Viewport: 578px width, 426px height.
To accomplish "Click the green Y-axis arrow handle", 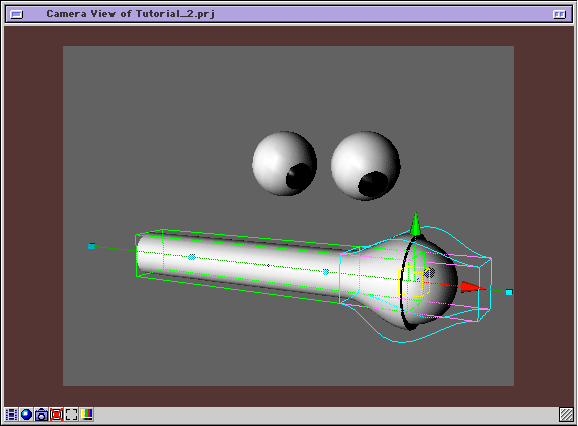I will [x=416, y=224].
